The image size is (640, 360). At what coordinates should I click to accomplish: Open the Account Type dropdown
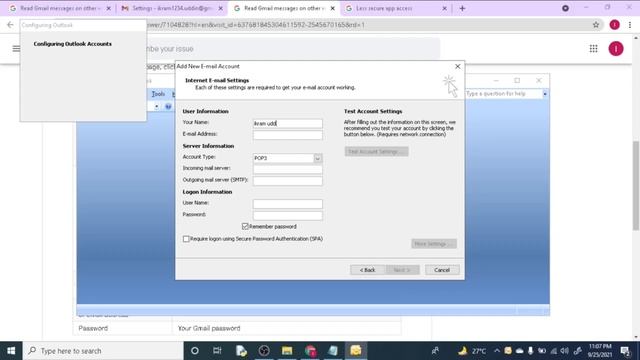[318, 158]
